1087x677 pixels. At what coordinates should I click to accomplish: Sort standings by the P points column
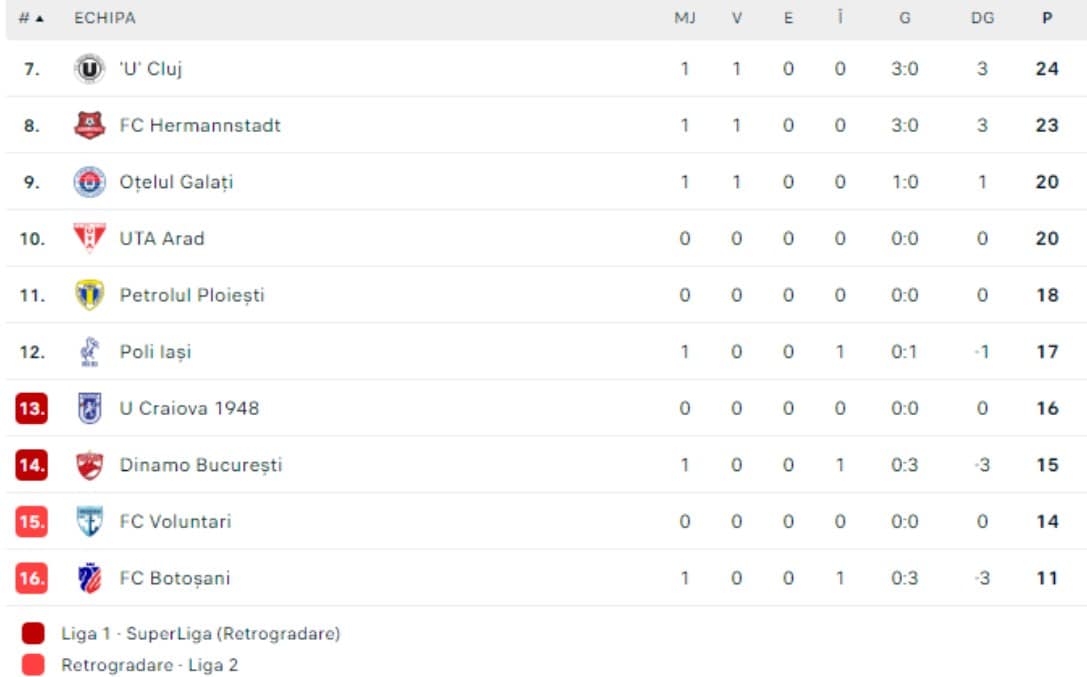(1047, 18)
